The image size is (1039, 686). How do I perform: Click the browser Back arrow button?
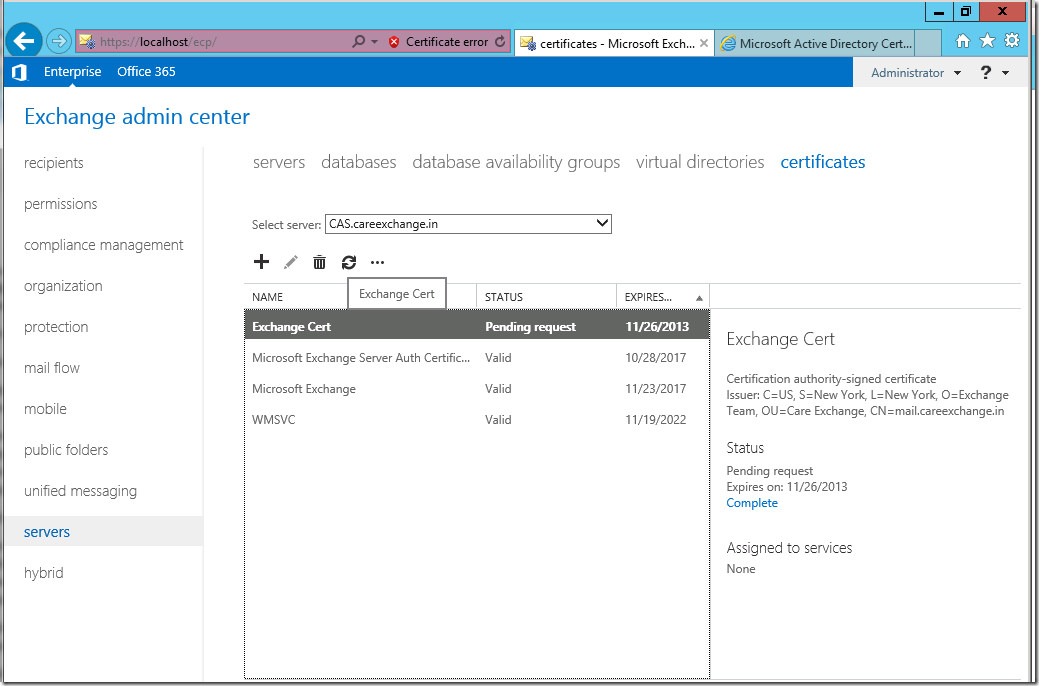pos(24,42)
